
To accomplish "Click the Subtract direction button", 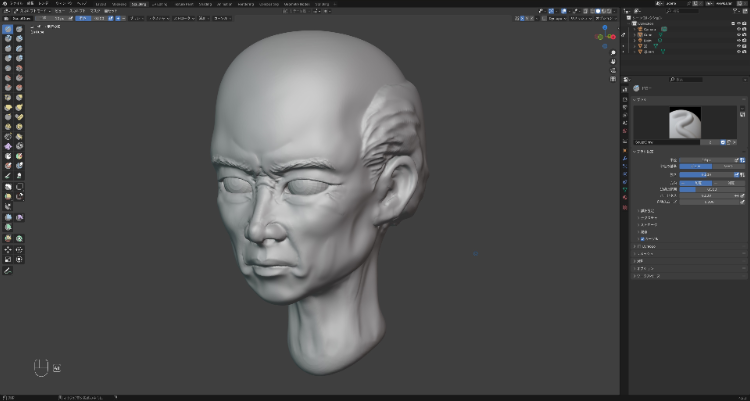I will 730,183.
